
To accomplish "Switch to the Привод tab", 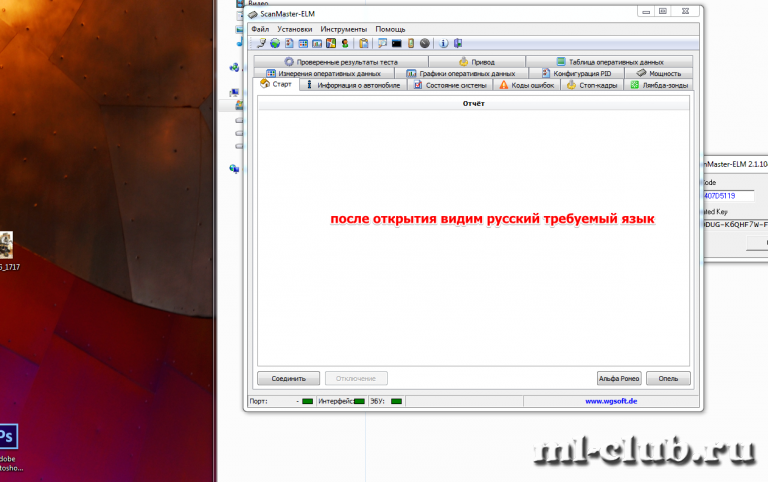I will coord(477,62).
